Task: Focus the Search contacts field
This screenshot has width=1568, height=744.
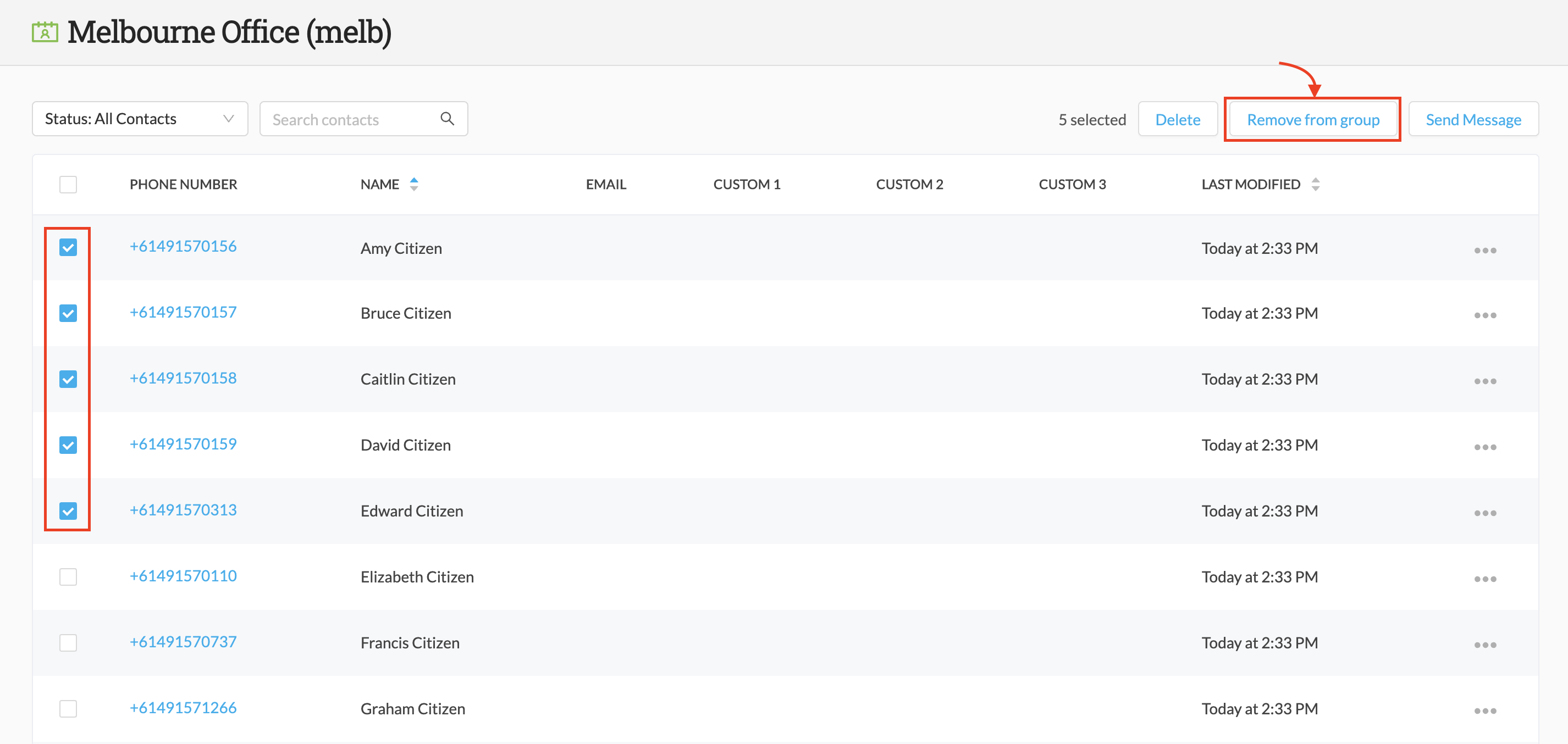Action: (363, 119)
